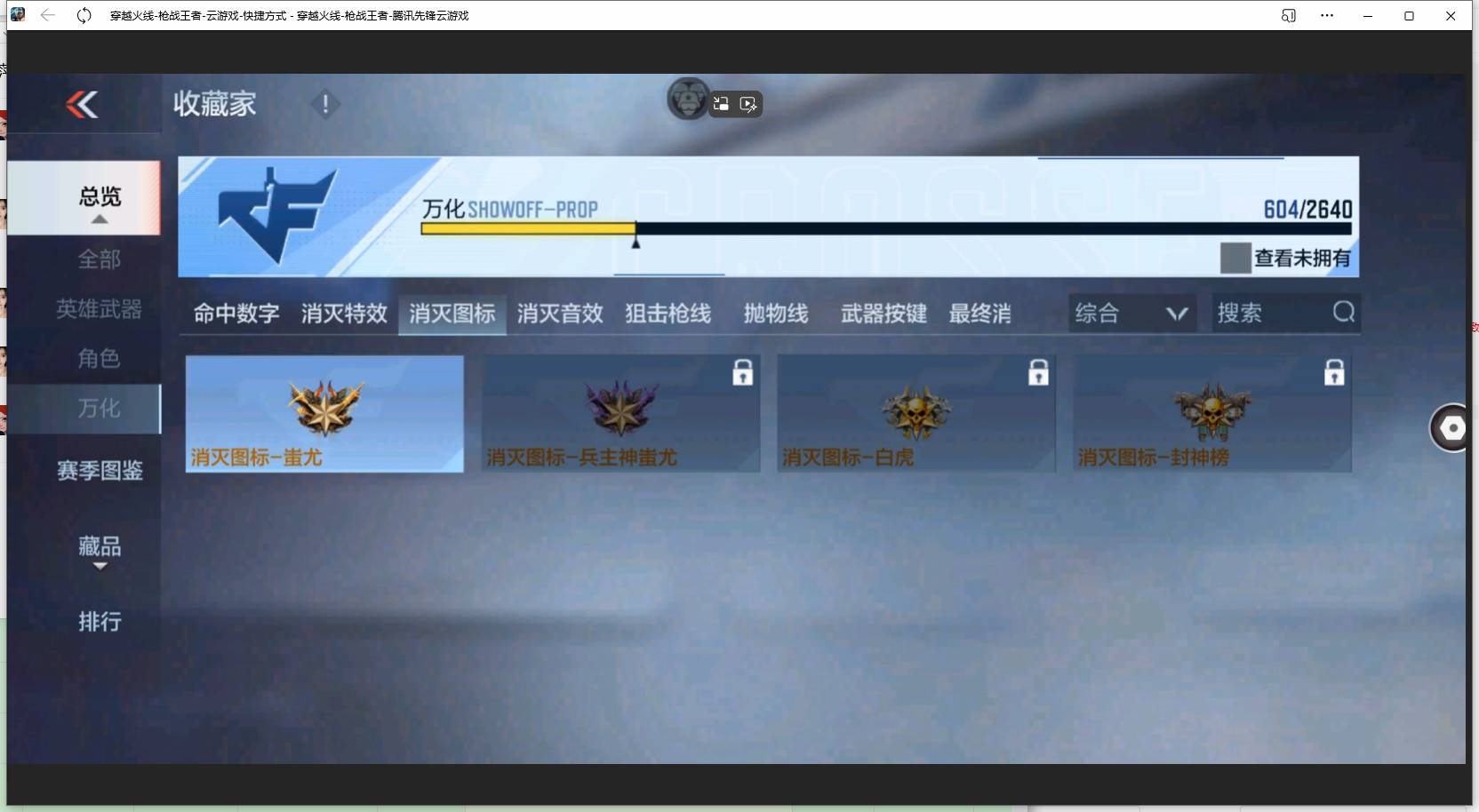
Task: Open the three-dots more menu in title bar
Action: click(x=1327, y=15)
